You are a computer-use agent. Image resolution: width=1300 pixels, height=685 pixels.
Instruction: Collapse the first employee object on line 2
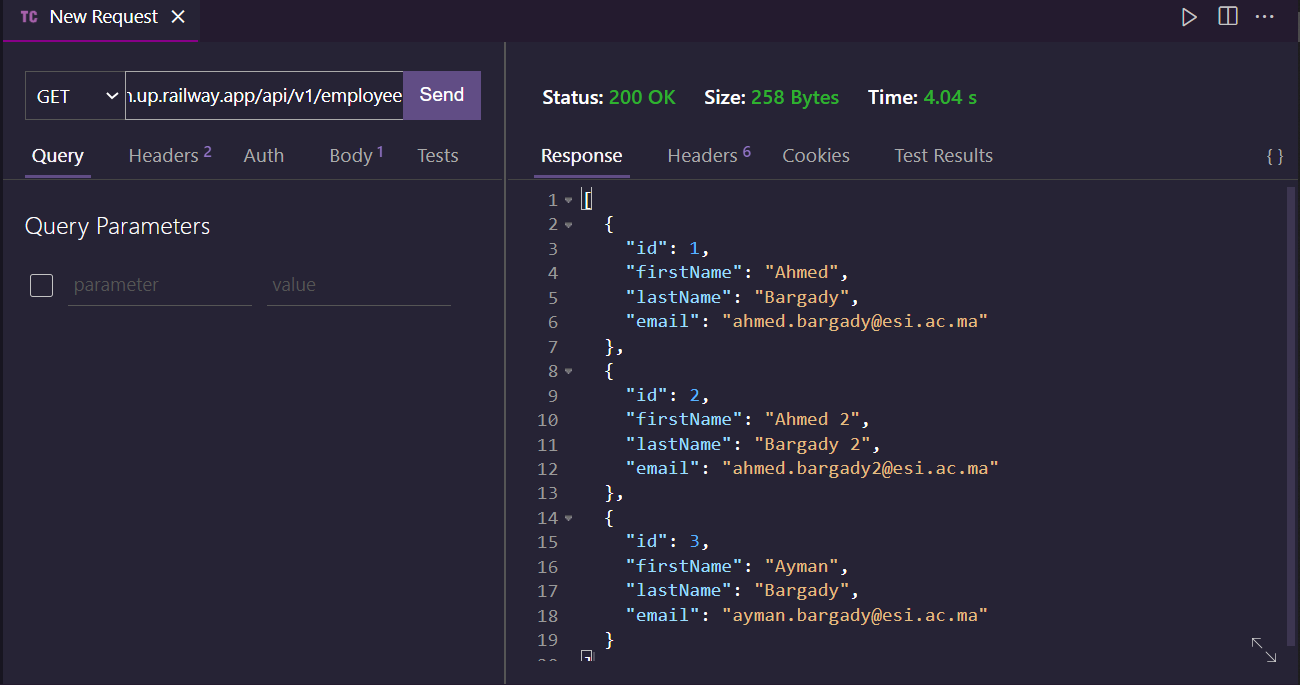(569, 223)
